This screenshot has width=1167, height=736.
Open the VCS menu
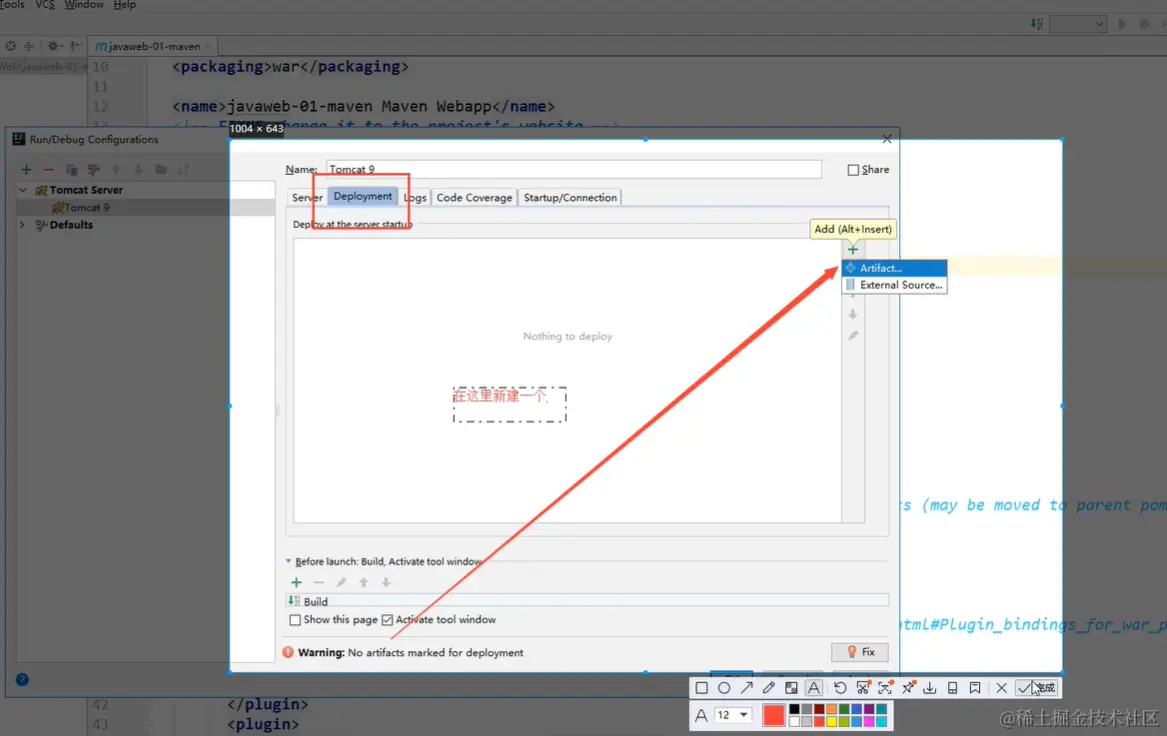pyautogui.click(x=45, y=4)
